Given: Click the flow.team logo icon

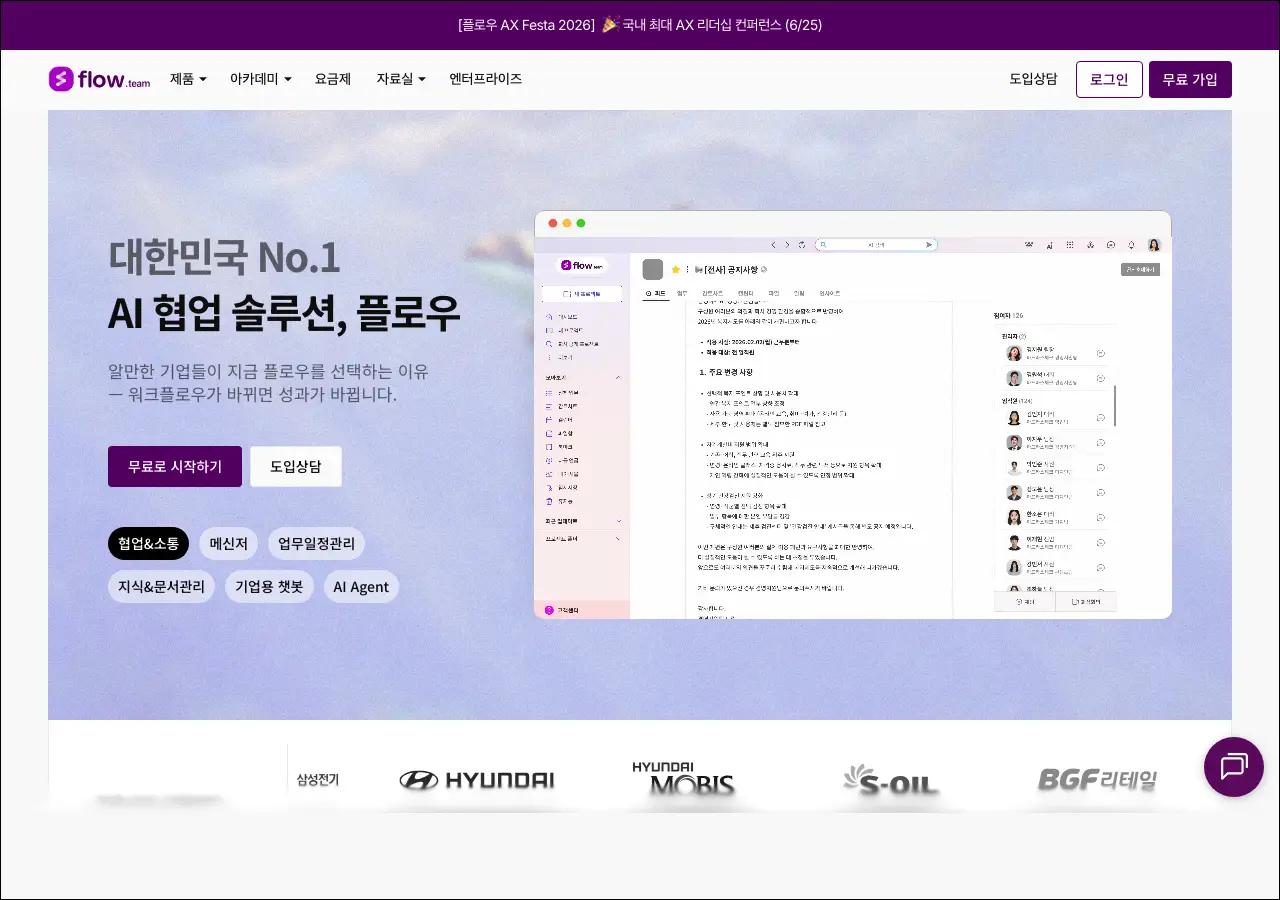Looking at the screenshot, I should (61, 79).
